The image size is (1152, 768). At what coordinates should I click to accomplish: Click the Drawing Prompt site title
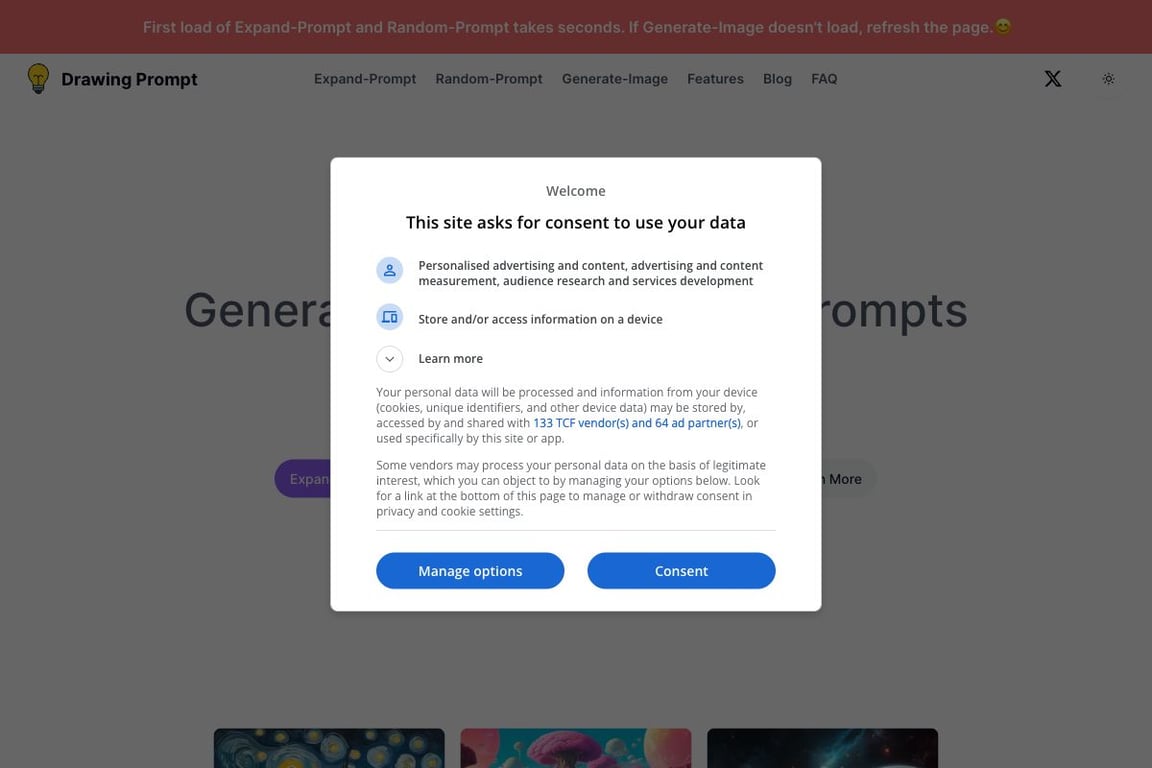click(x=129, y=80)
